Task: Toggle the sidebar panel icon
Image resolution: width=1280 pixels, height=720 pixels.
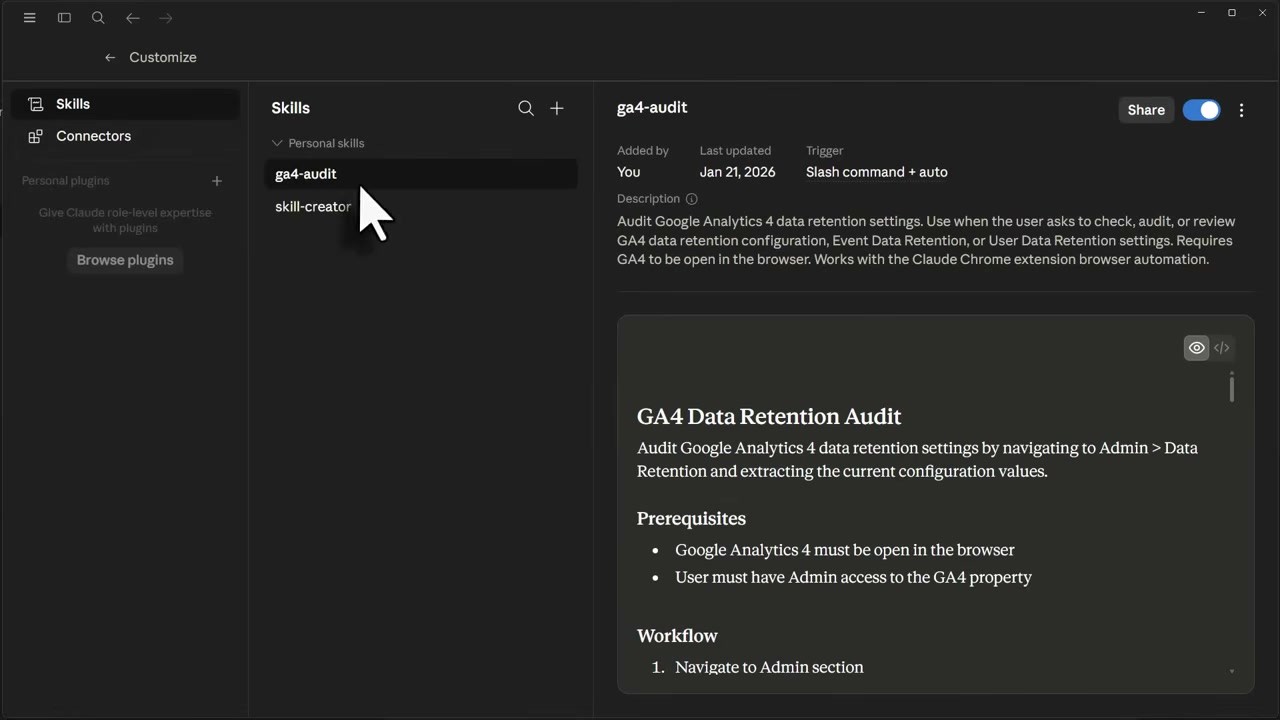Action: 64,18
